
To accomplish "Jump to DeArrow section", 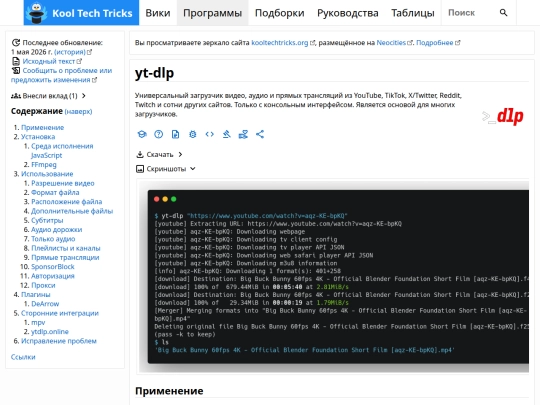I will click(x=45, y=304).
